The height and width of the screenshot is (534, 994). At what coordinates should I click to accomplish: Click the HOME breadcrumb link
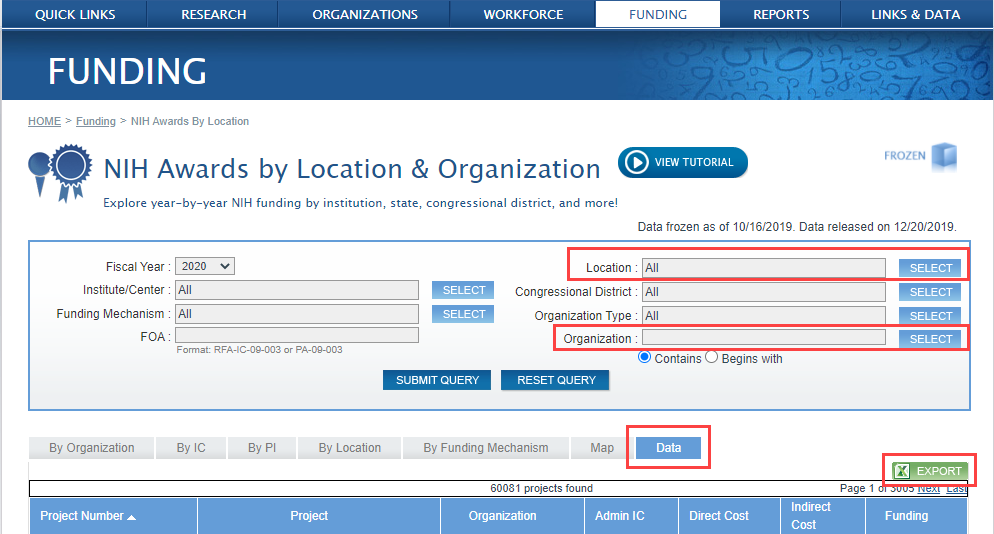tap(44, 121)
